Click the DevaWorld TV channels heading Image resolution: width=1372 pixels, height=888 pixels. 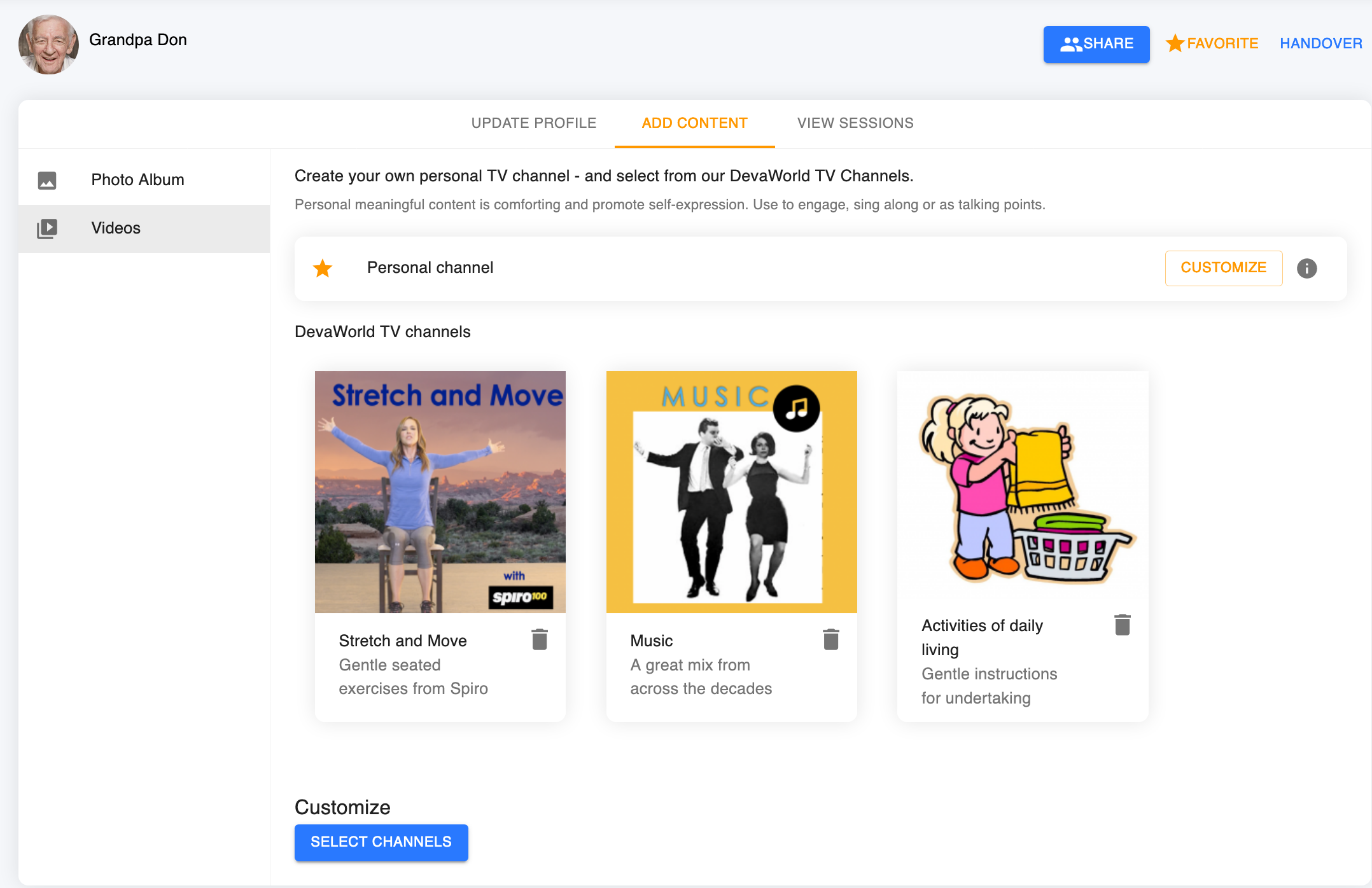click(382, 331)
